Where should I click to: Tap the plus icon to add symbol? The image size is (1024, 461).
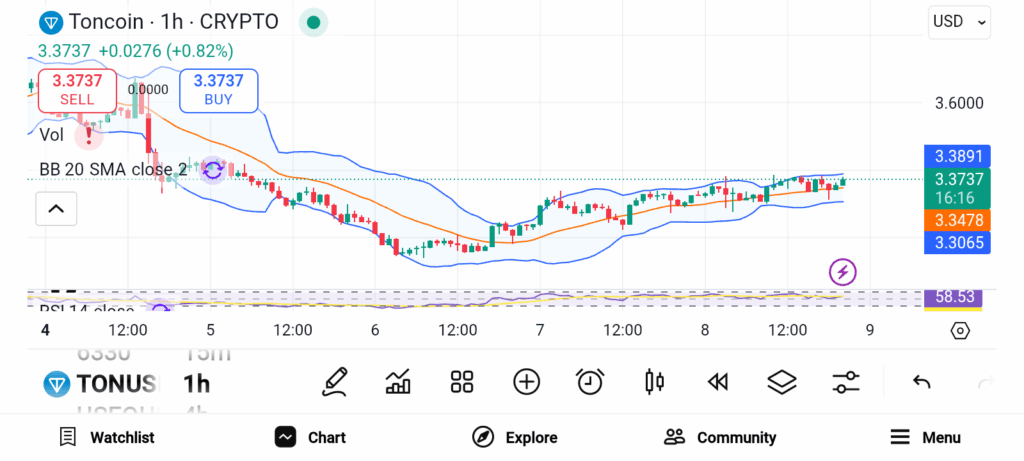pos(526,381)
